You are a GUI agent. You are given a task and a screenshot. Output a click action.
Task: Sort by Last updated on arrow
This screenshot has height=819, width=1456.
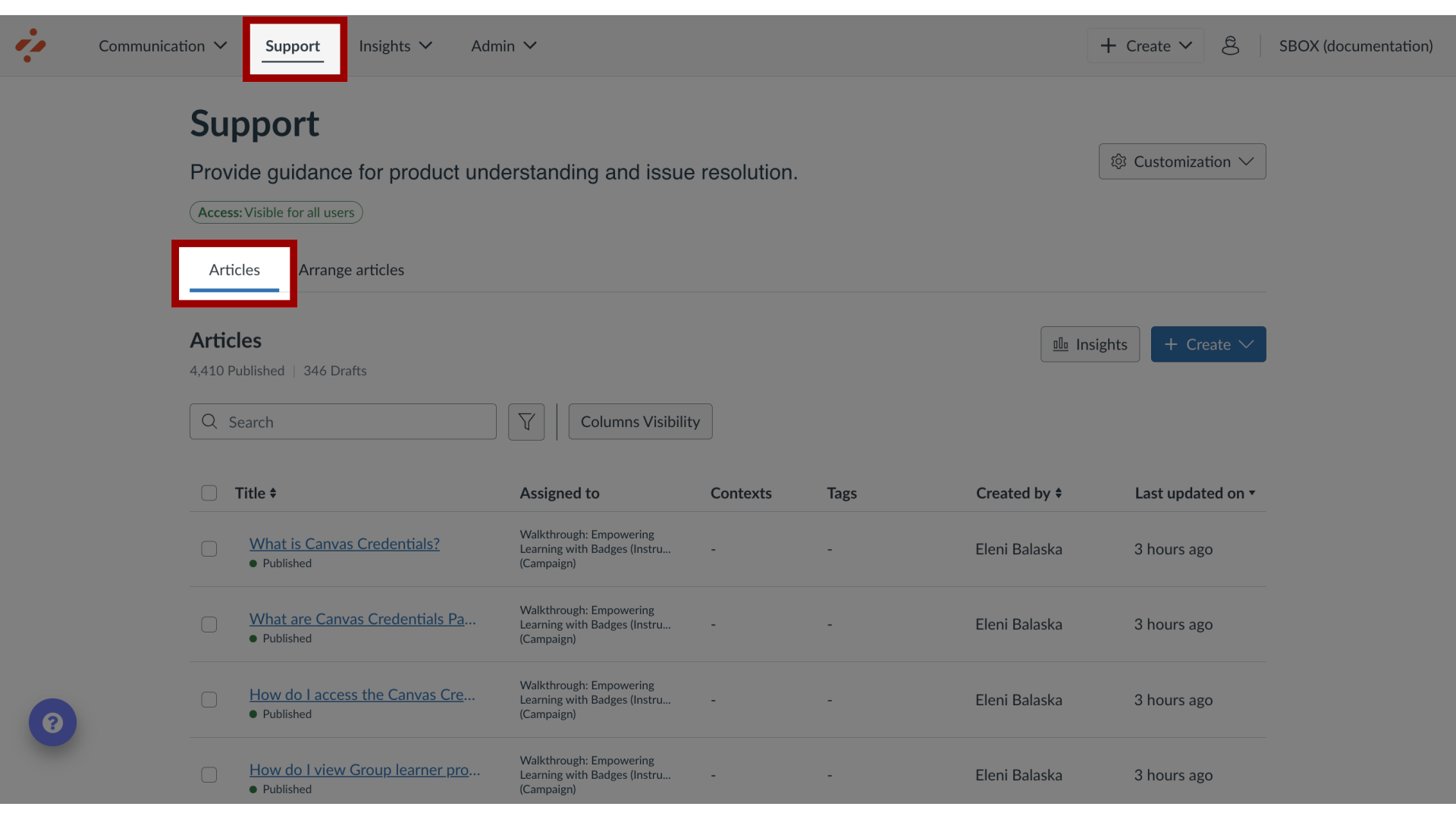click(1252, 493)
